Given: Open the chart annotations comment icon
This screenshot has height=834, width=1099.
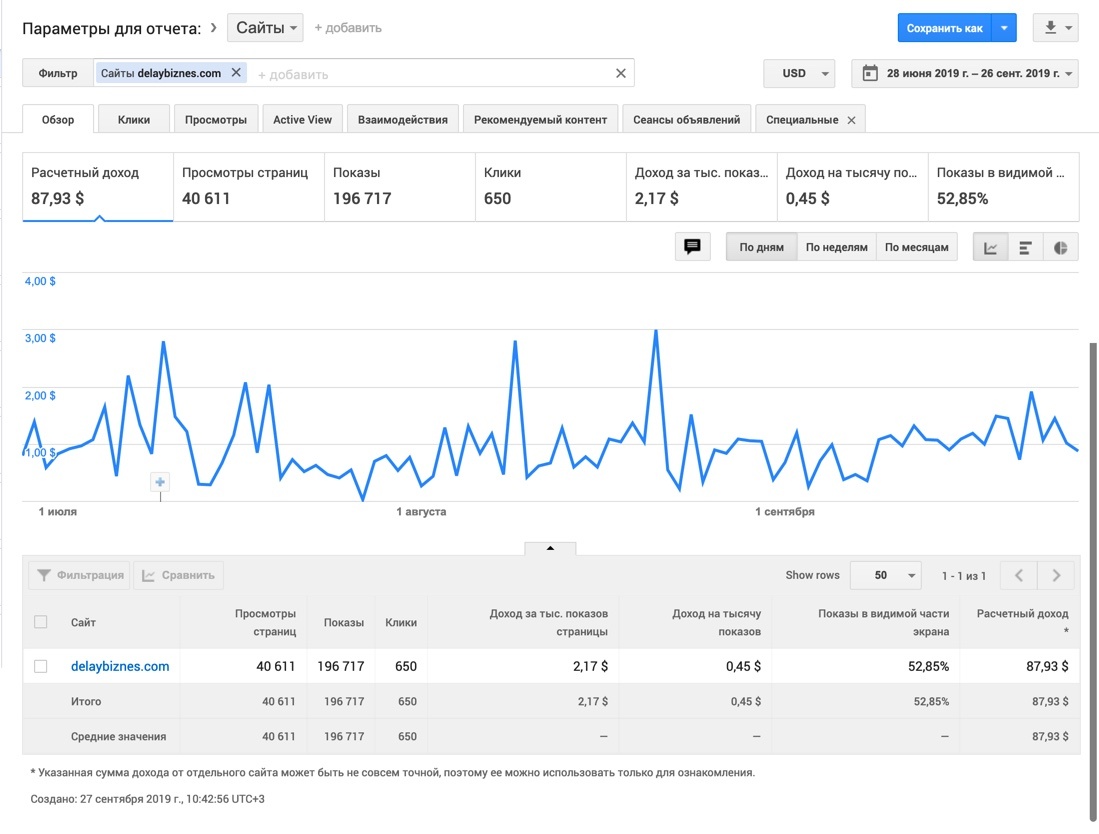Looking at the screenshot, I should coord(692,247).
